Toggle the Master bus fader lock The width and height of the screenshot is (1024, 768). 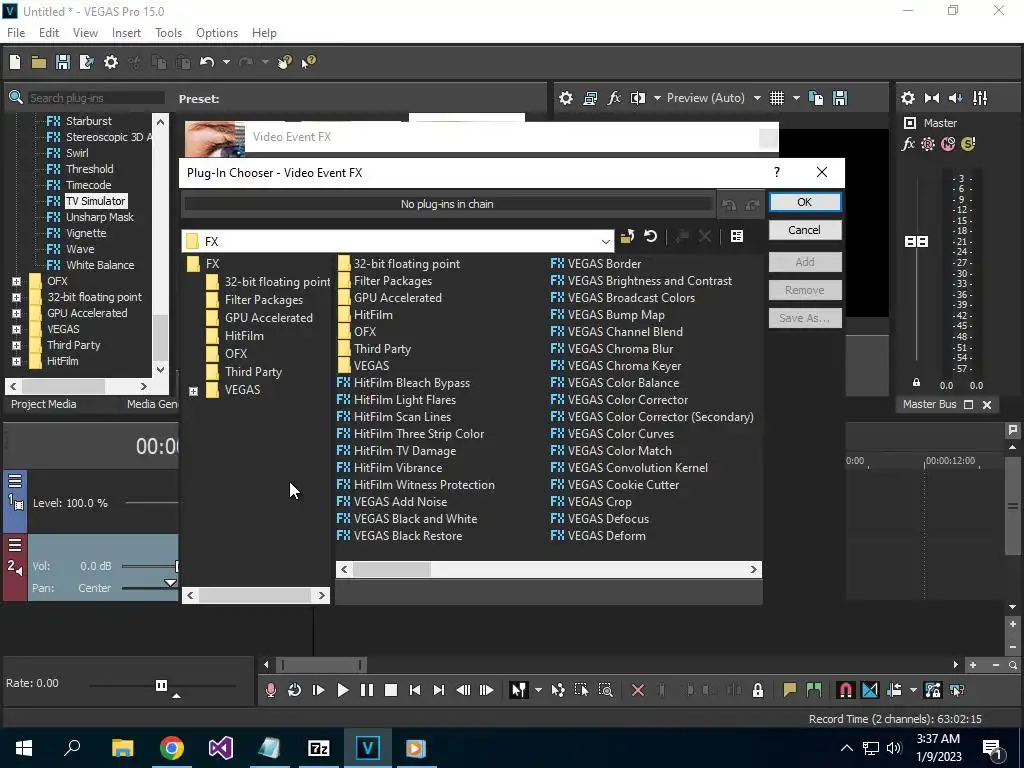916,383
